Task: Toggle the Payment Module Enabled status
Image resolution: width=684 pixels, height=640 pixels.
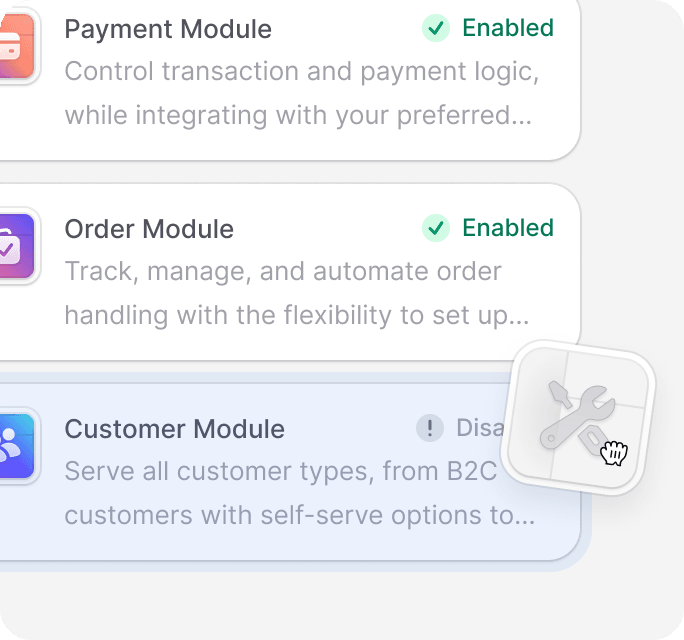Action: click(488, 28)
